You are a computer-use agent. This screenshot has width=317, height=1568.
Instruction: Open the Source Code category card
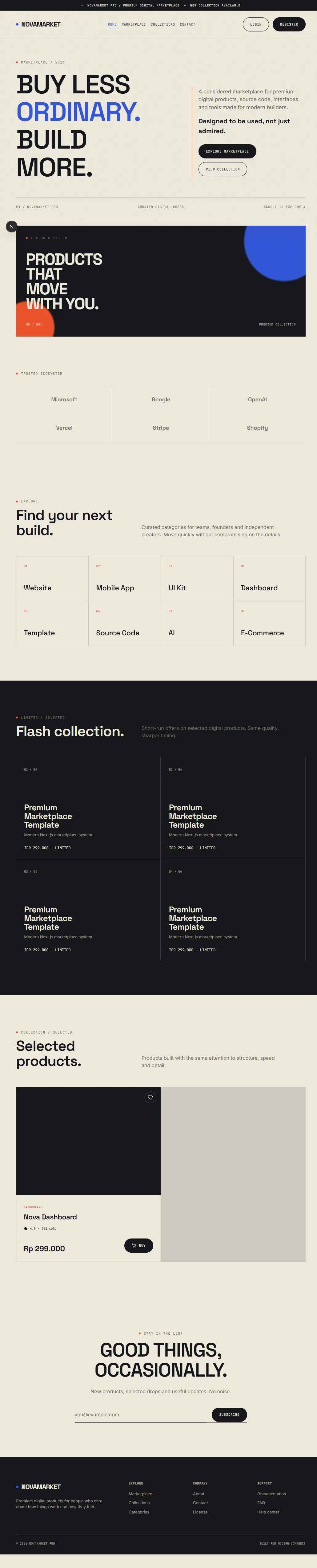pos(125,624)
